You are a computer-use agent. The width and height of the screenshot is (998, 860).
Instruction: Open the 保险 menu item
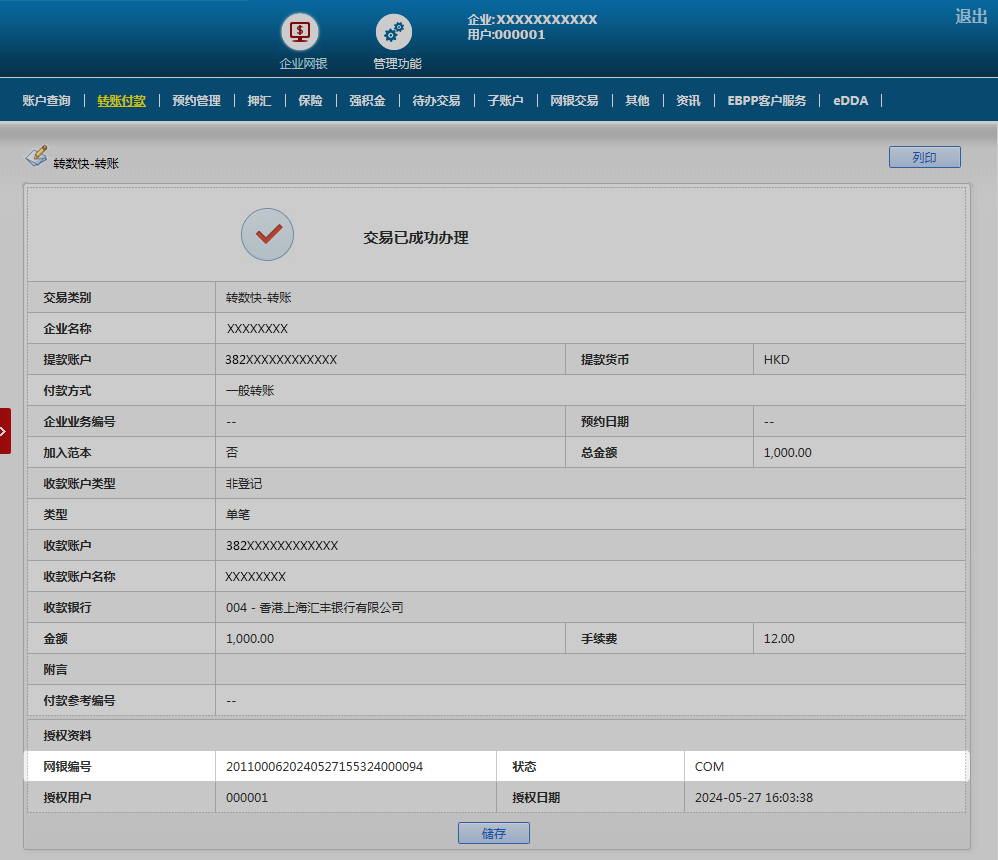coord(310,101)
